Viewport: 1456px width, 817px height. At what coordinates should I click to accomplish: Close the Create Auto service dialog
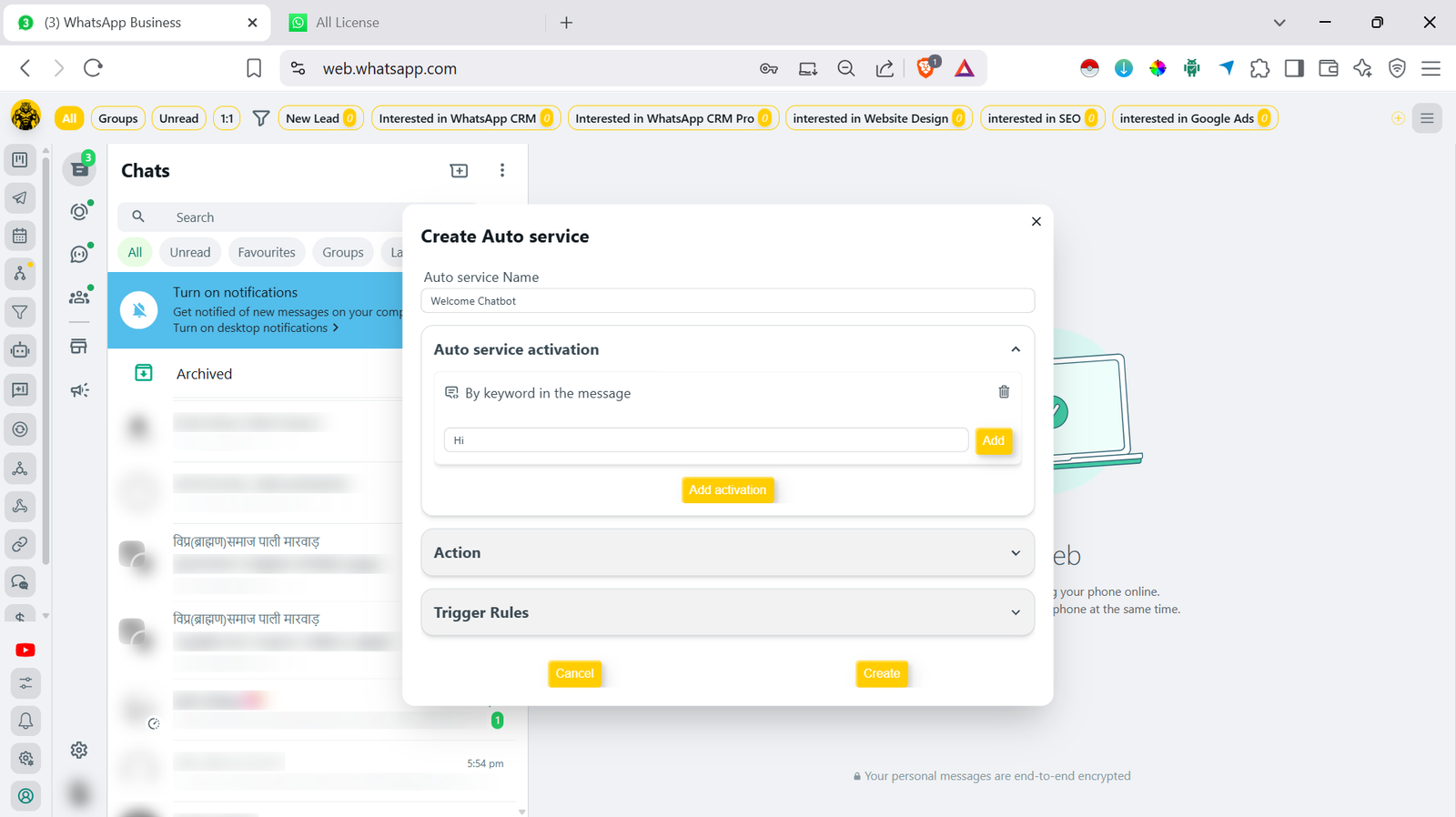tap(1036, 221)
